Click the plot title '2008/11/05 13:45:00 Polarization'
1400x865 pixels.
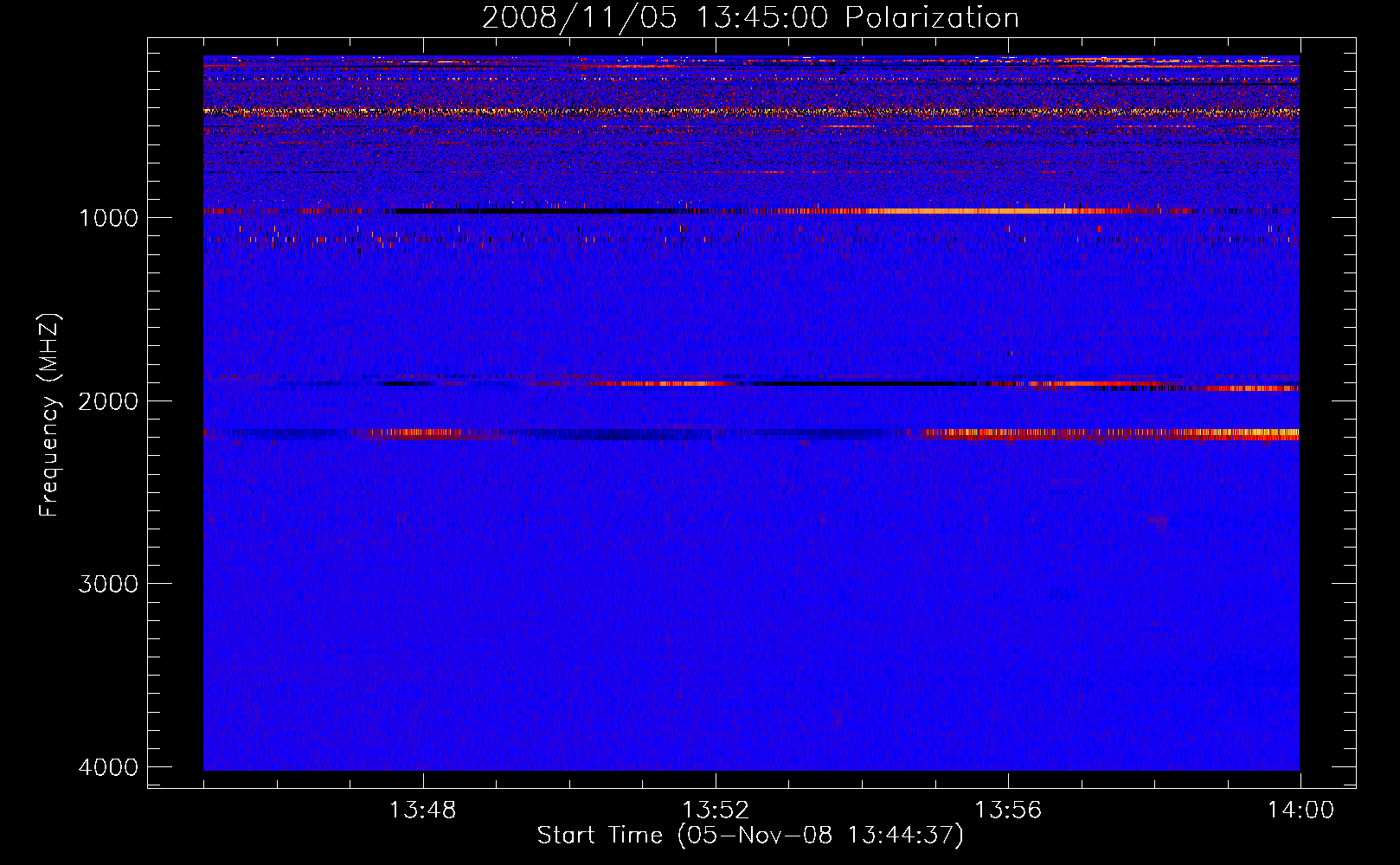(x=750, y=18)
